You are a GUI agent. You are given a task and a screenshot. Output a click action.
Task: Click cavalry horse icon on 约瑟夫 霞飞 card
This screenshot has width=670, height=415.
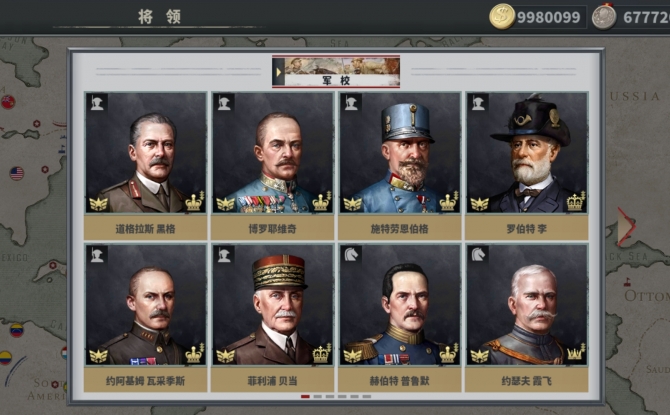tap(478, 255)
